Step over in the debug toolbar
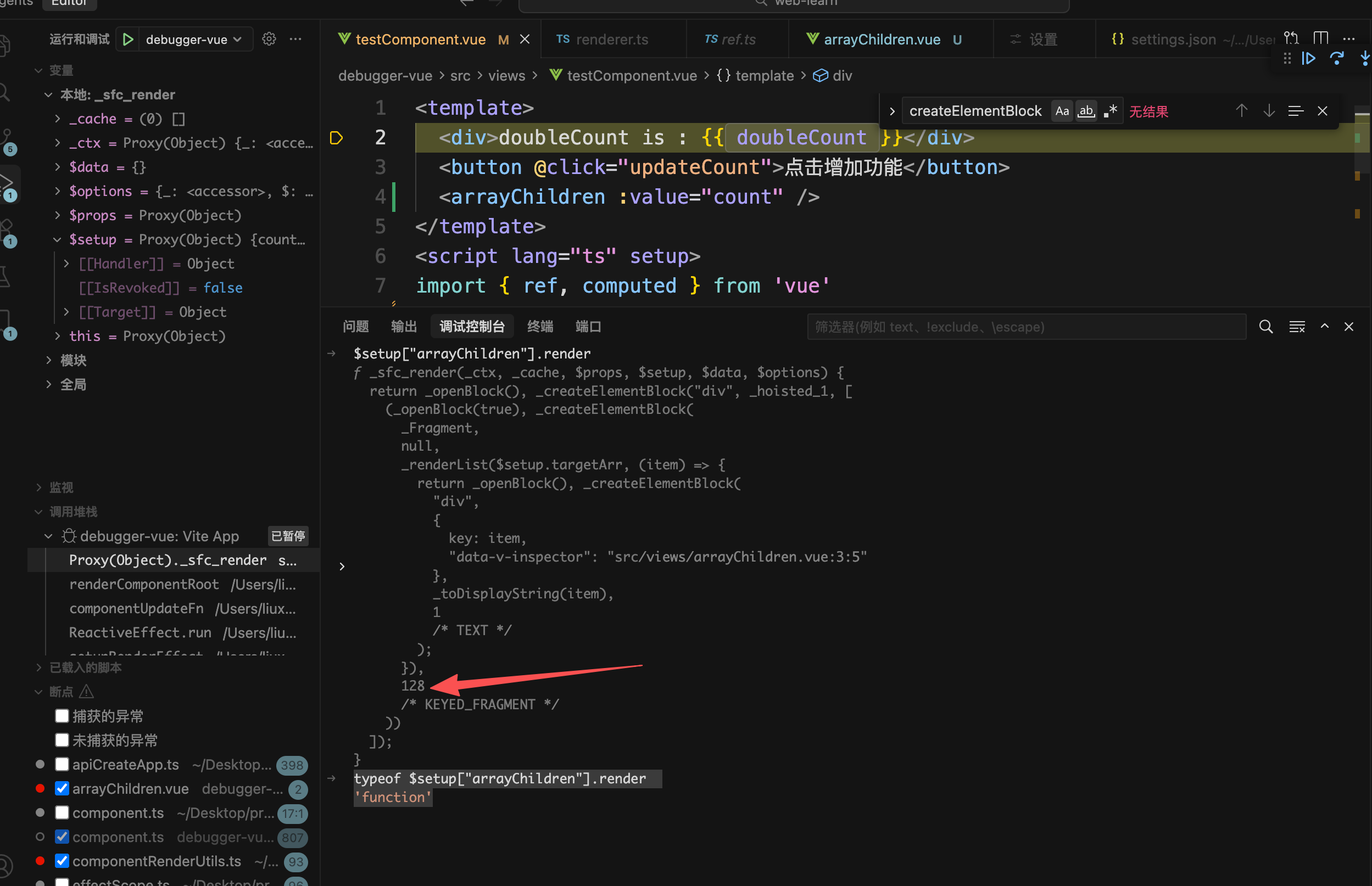The image size is (1372, 886). [1336, 58]
